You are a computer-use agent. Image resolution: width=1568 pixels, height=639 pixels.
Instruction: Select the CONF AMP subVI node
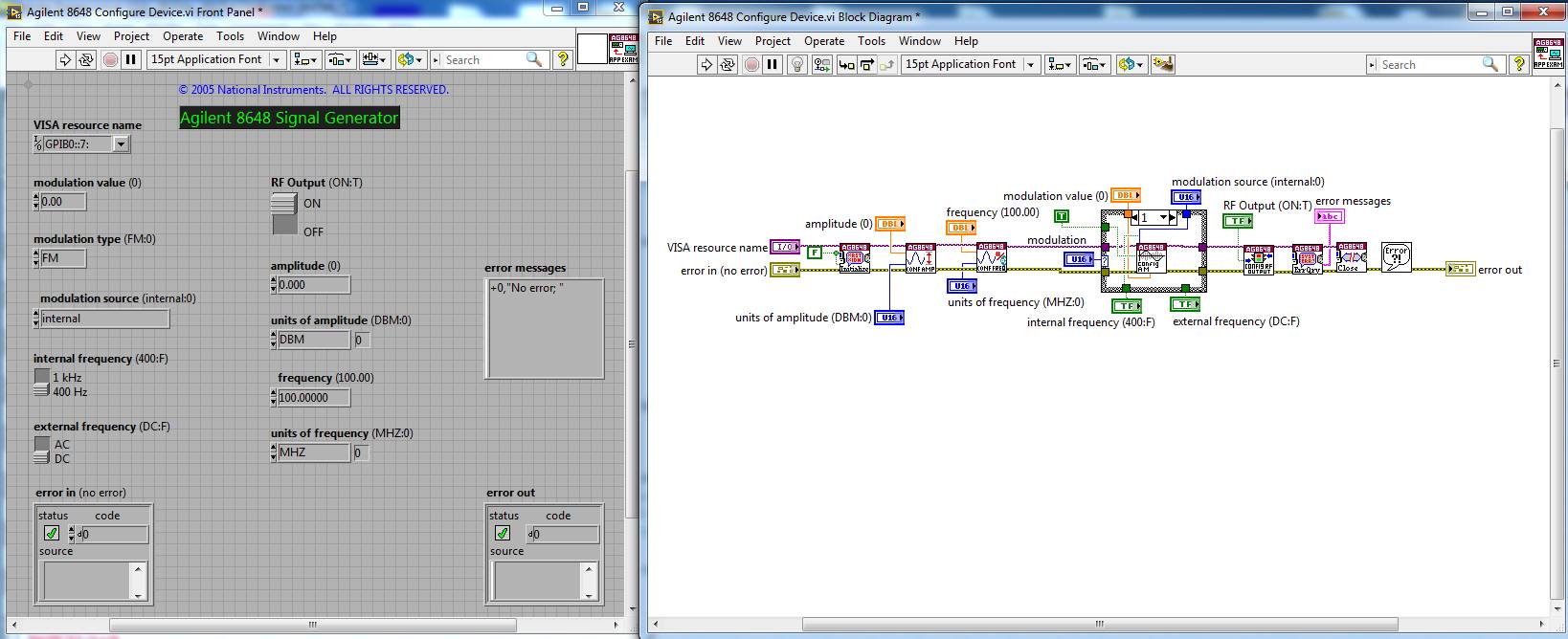point(921,258)
